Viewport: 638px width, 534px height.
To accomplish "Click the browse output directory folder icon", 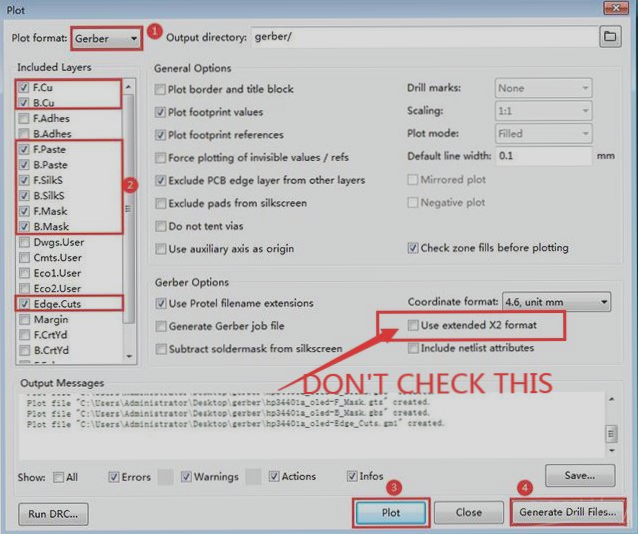I will point(609,38).
